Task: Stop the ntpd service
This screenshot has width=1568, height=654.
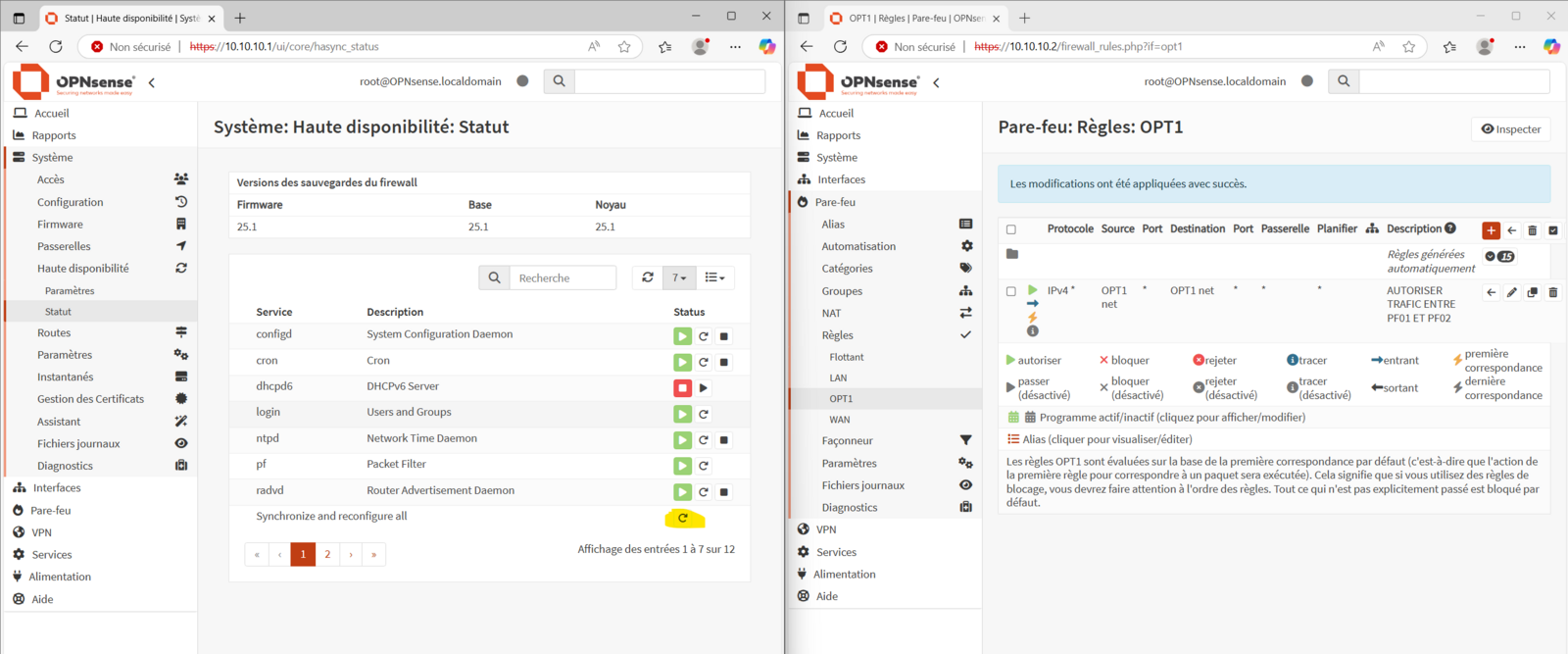Action: click(x=724, y=440)
